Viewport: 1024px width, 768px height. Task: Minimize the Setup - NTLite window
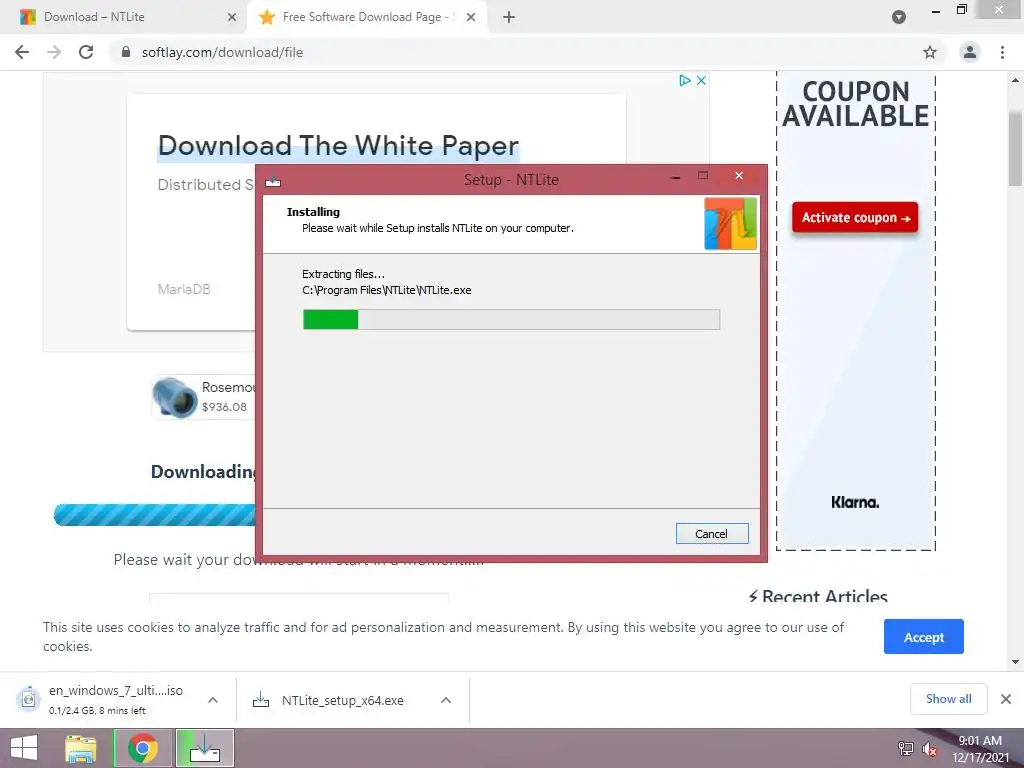coord(676,176)
